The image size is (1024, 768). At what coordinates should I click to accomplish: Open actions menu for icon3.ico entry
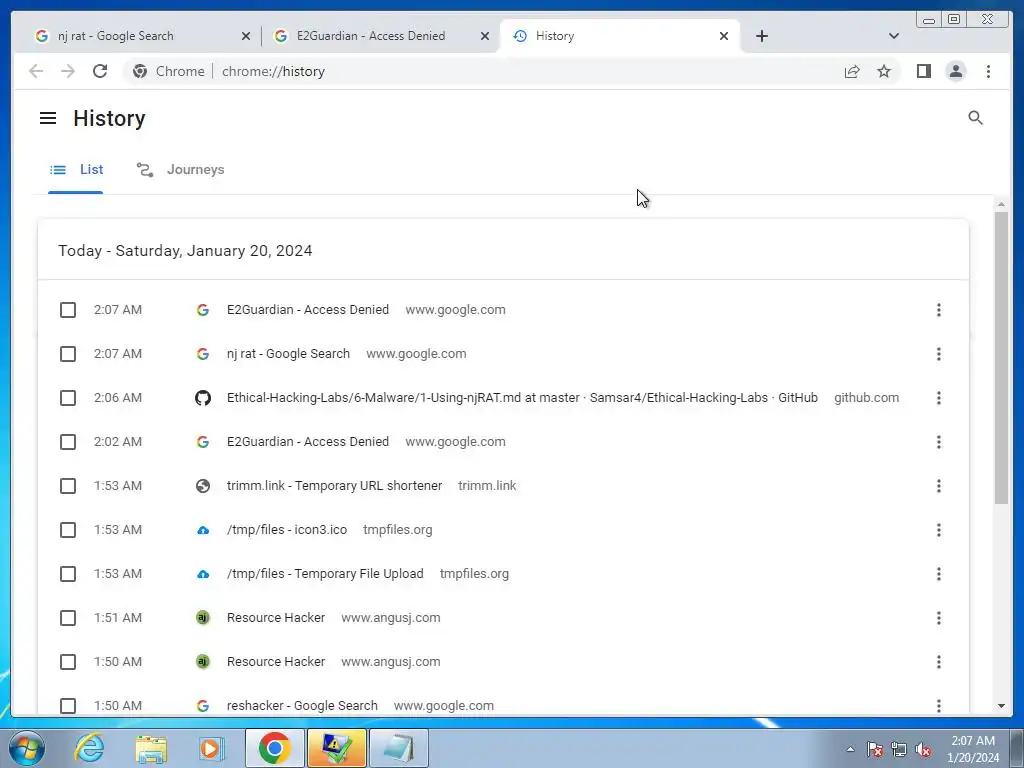(938, 530)
